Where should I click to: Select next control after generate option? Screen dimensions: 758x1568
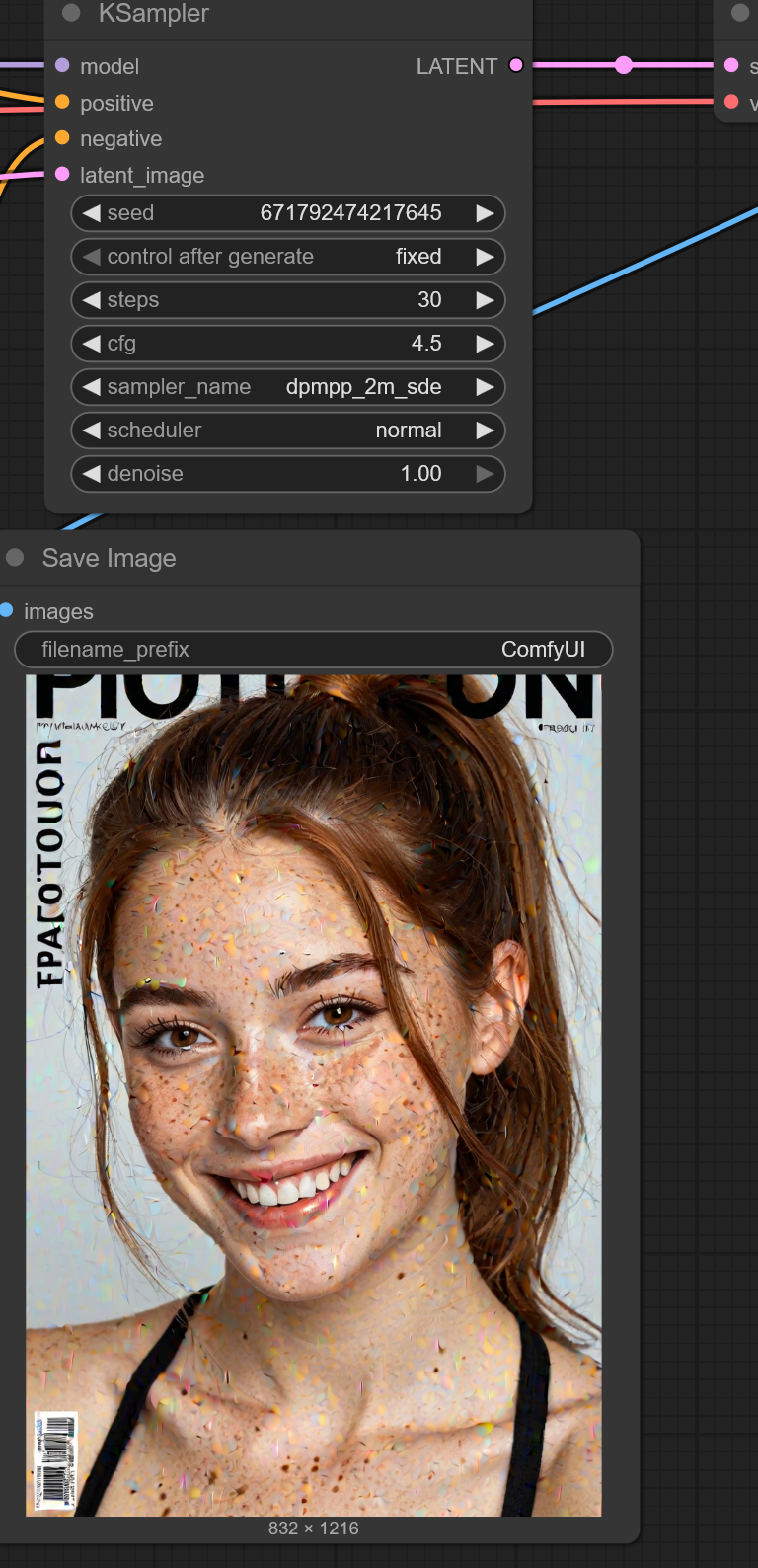click(x=485, y=257)
